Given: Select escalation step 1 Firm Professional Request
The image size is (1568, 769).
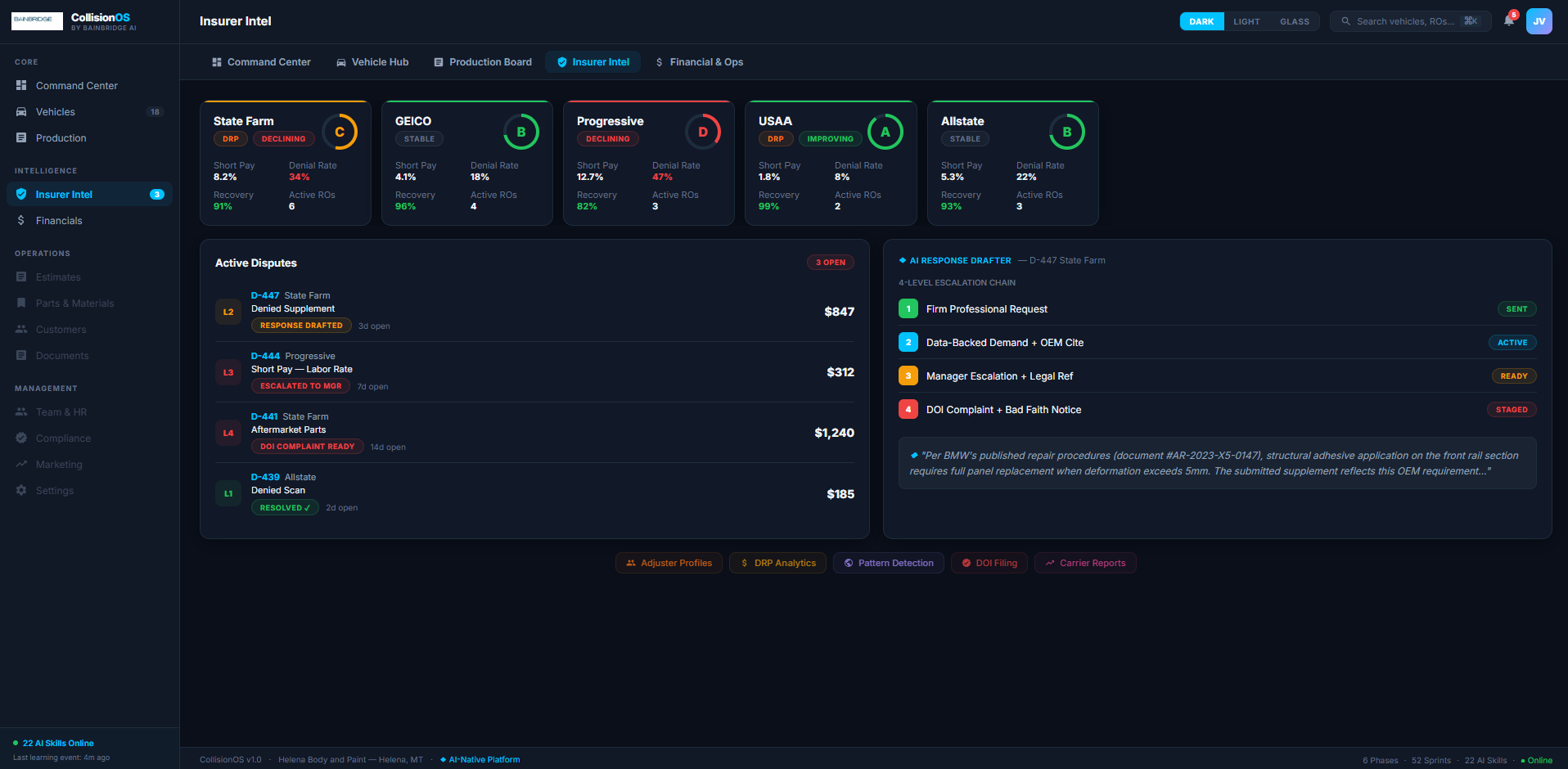Looking at the screenshot, I should [x=1217, y=309].
